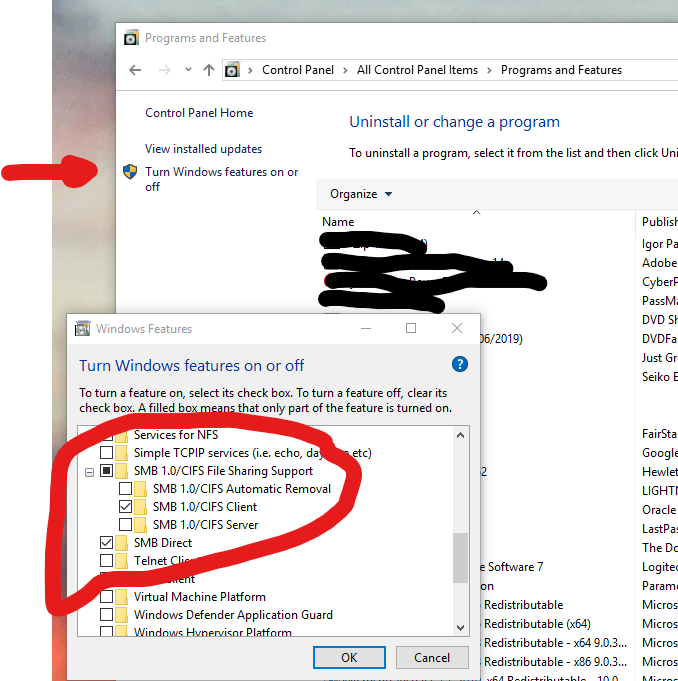Toggle Simple TCPIP services checkbox

(106, 453)
